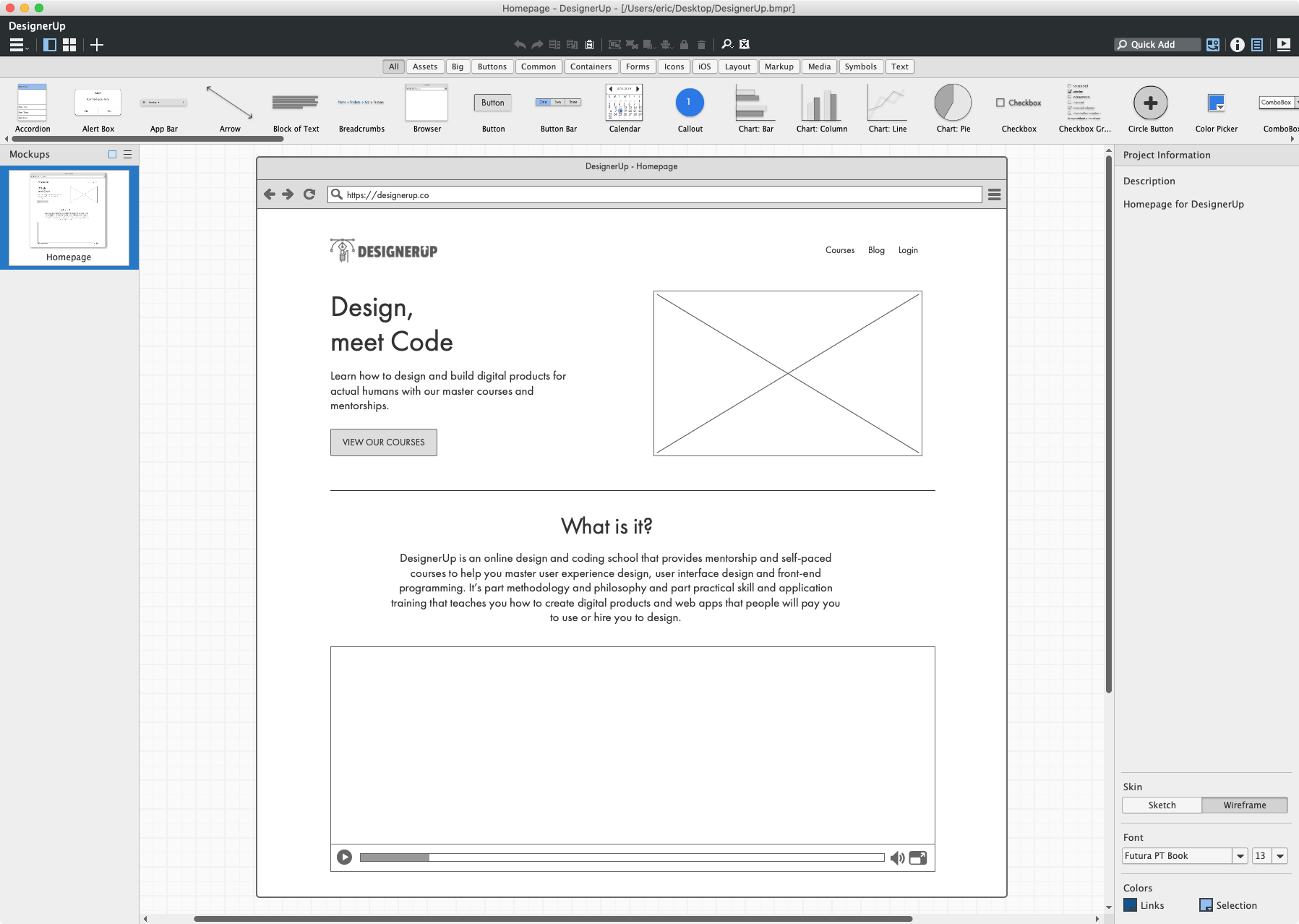Image resolution: width=1299 pixels, height=924 pixels.
Task: Add the Chart: Column control
Action: point(821,108)
